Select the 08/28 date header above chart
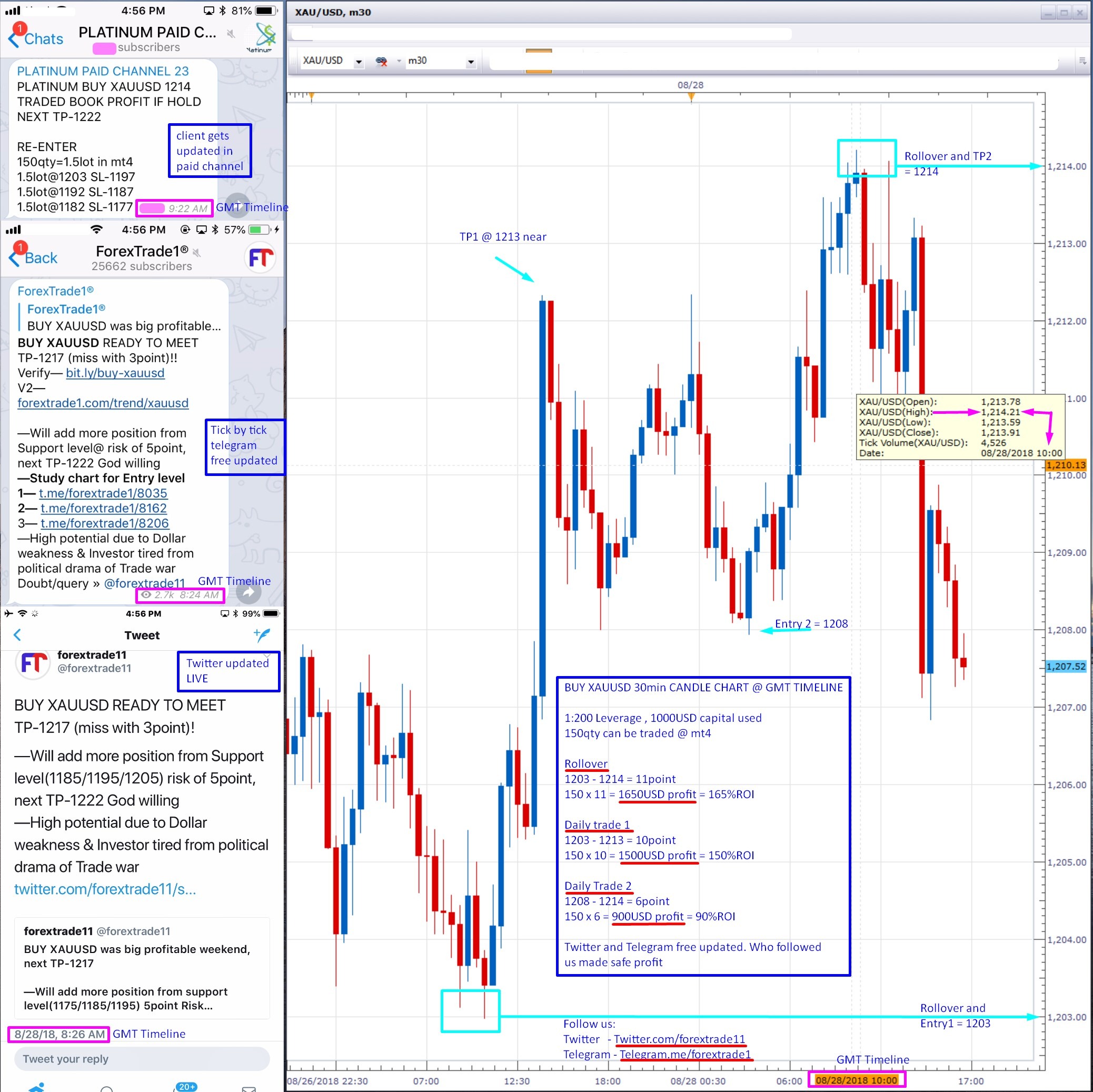 point(690,85)
